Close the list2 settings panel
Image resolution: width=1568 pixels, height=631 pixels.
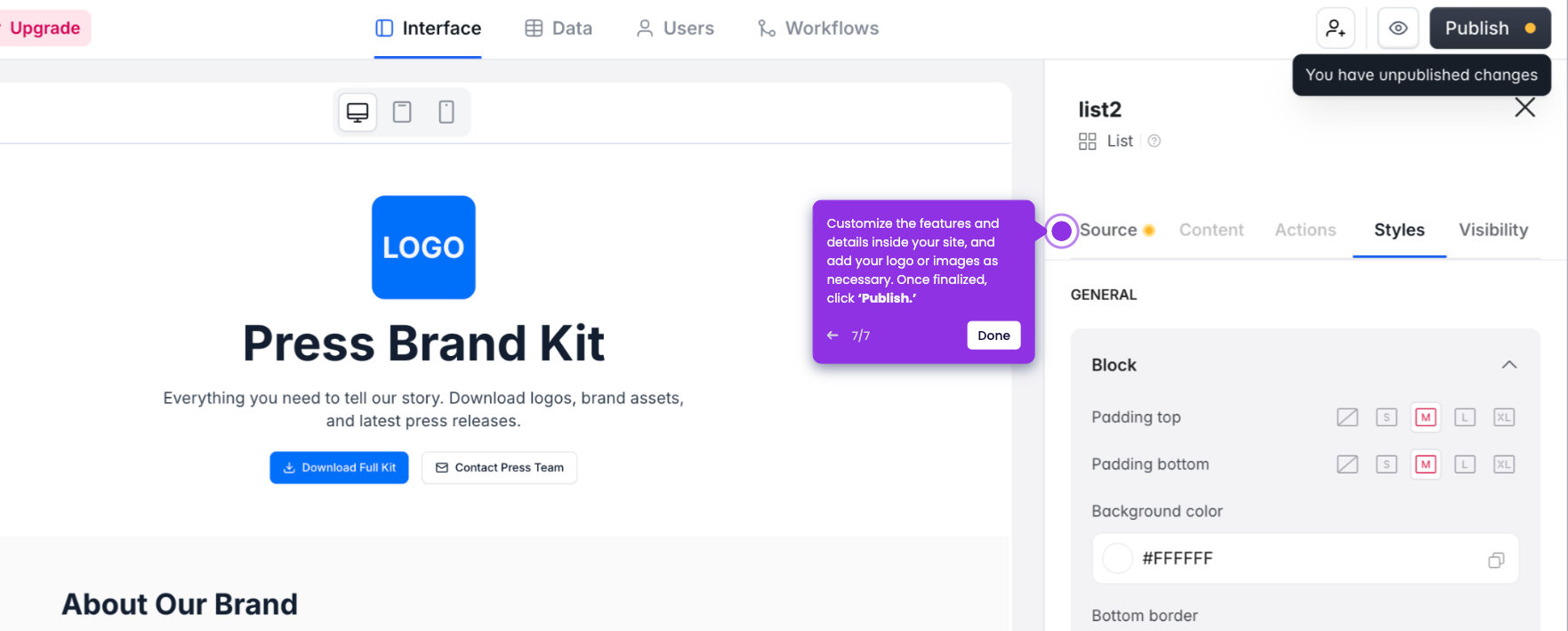(1525, 108)
